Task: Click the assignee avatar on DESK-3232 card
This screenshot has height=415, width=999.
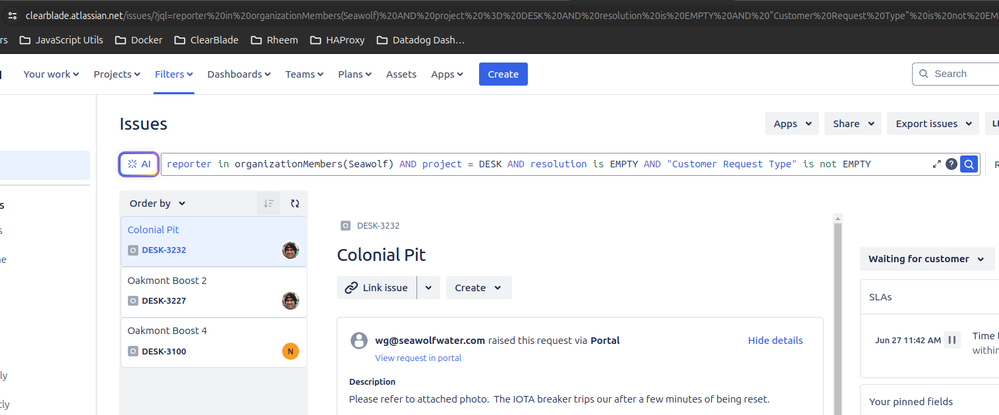Action: click(x=291, y=250)
